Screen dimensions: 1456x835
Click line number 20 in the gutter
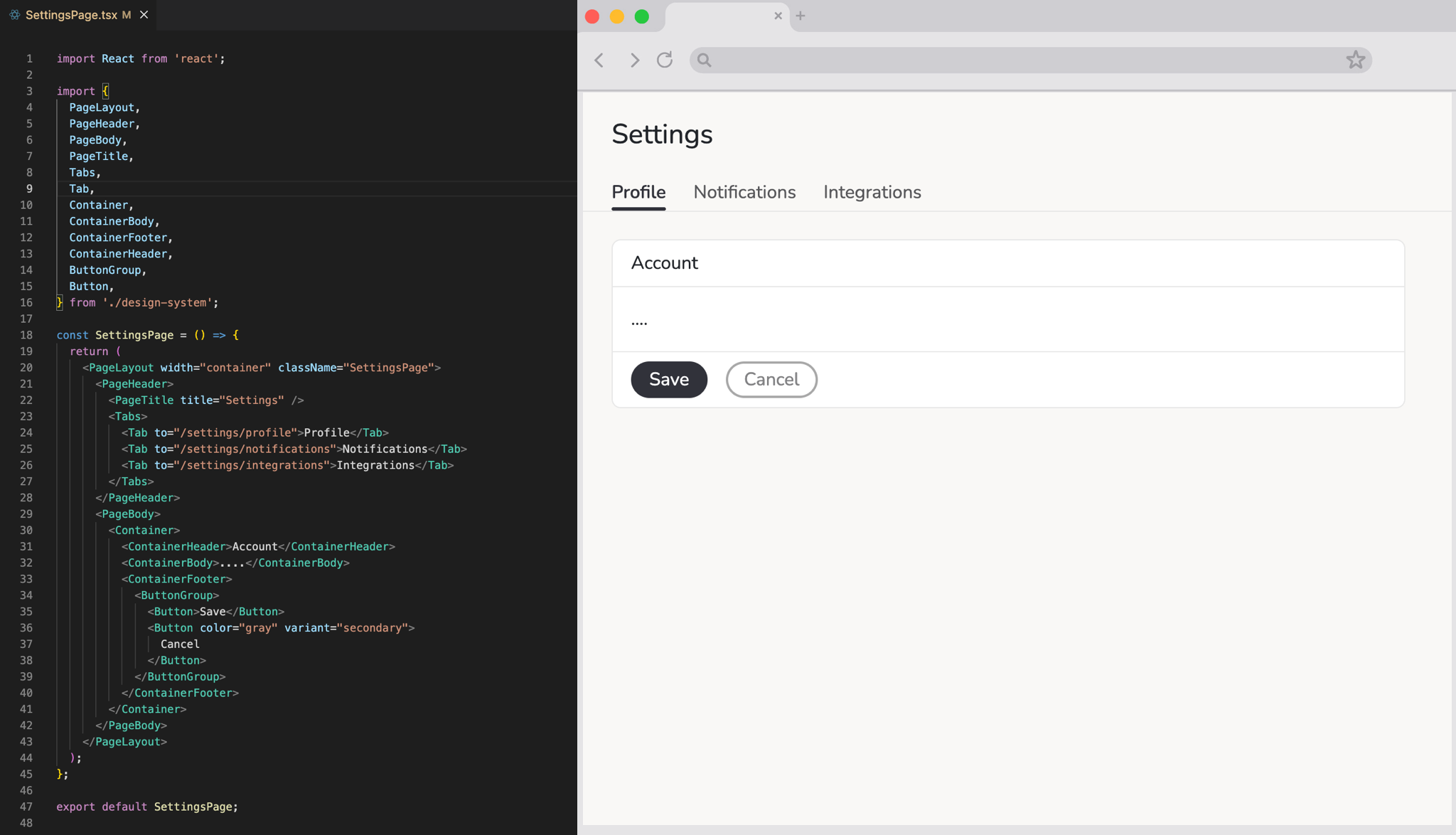26,368
